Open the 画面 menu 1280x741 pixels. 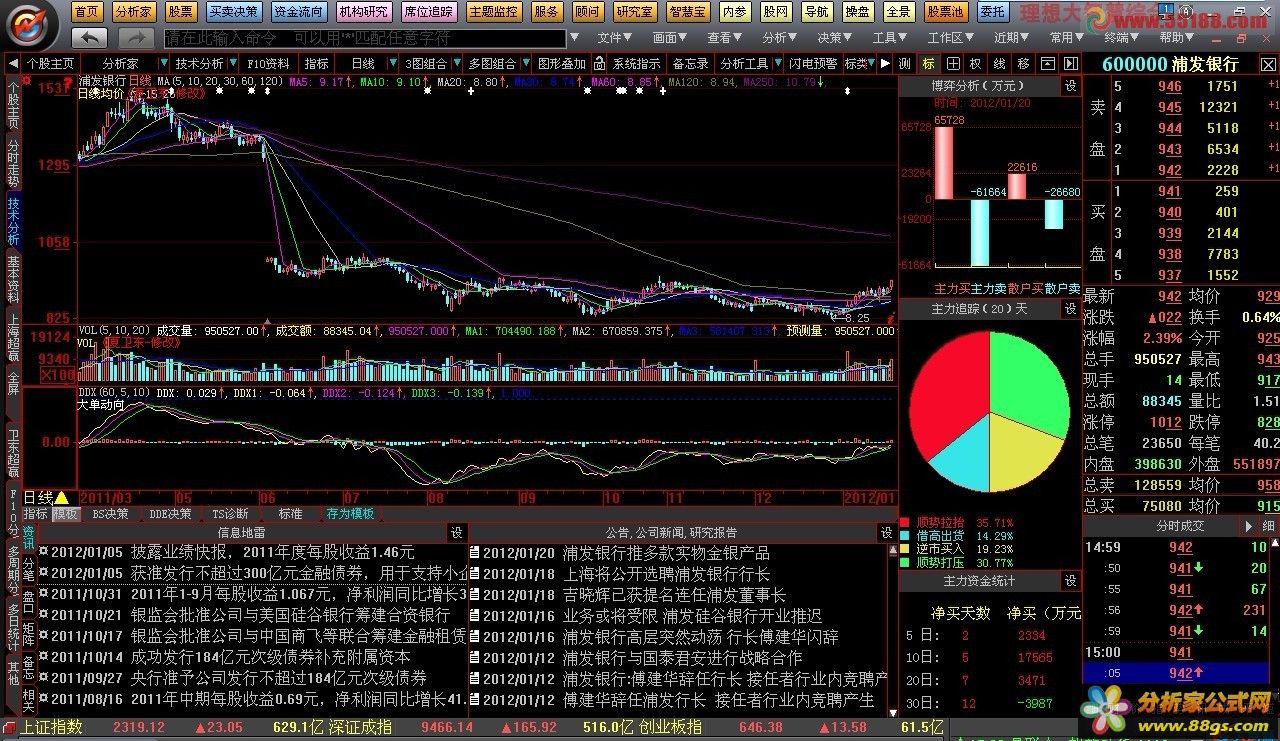(x=668, y=37)
